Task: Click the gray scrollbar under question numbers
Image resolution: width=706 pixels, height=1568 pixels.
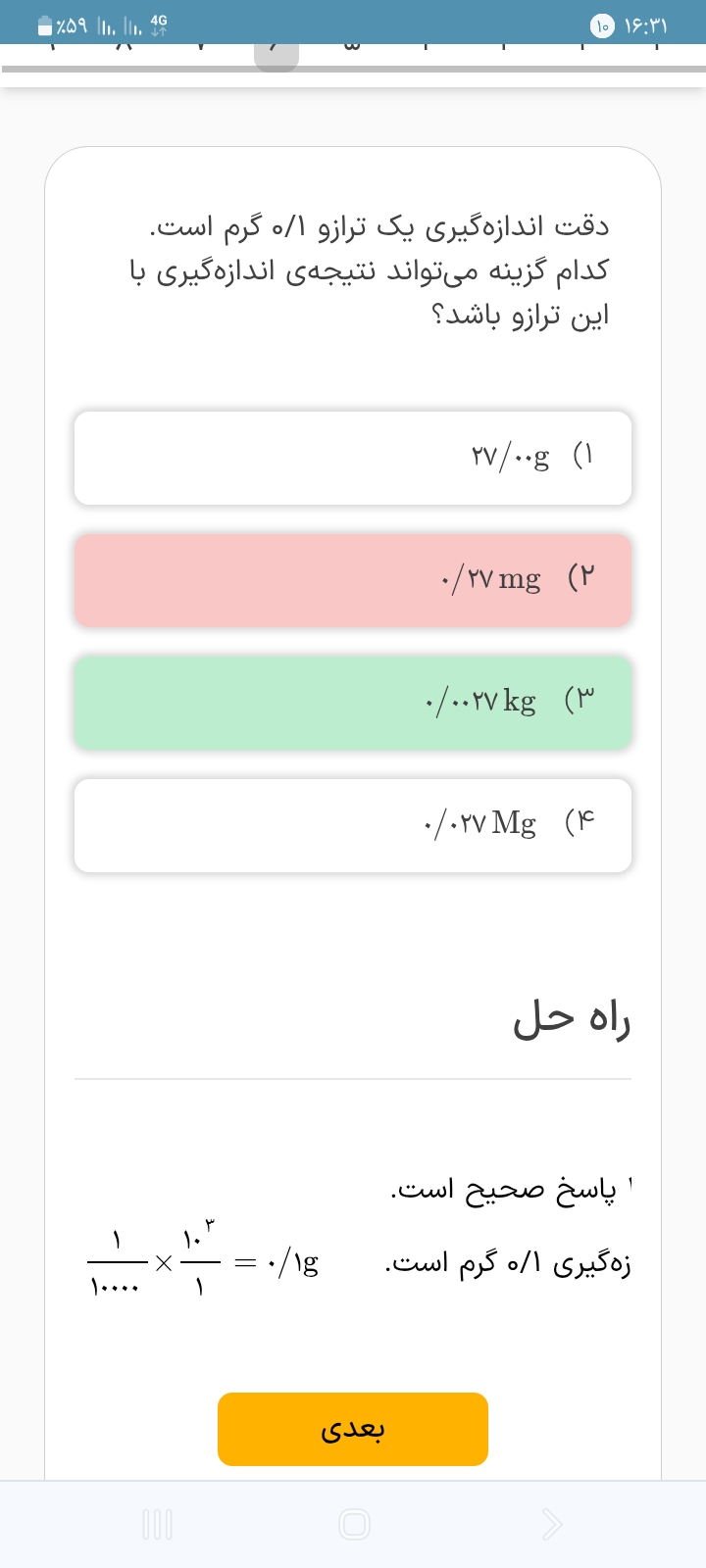Action: click(x=353, y=70)
